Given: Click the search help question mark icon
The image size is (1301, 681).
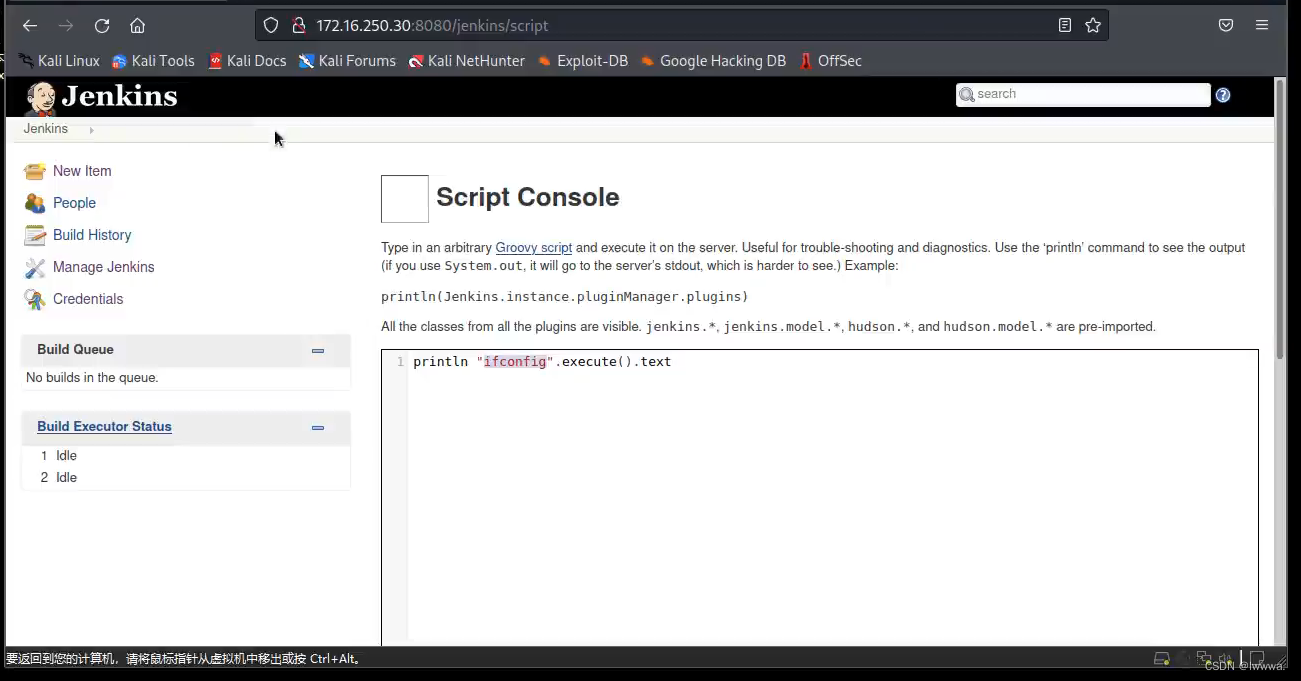Looking at the screenshot, I should tap(1223, 95).
